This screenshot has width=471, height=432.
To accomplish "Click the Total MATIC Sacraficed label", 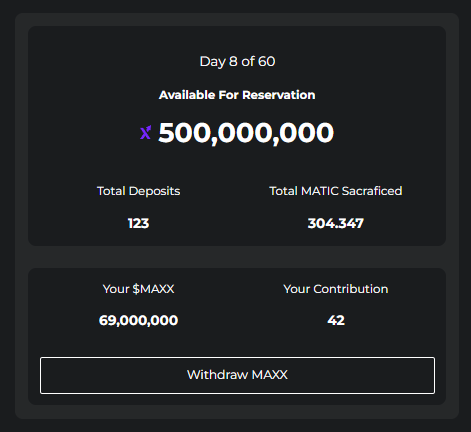I will [336, 191].
